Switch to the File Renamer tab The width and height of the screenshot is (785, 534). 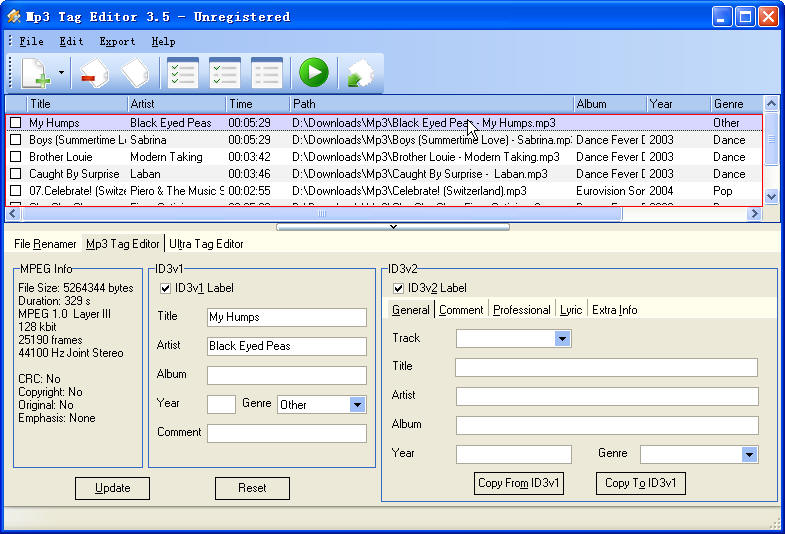(x=45, y=244)
